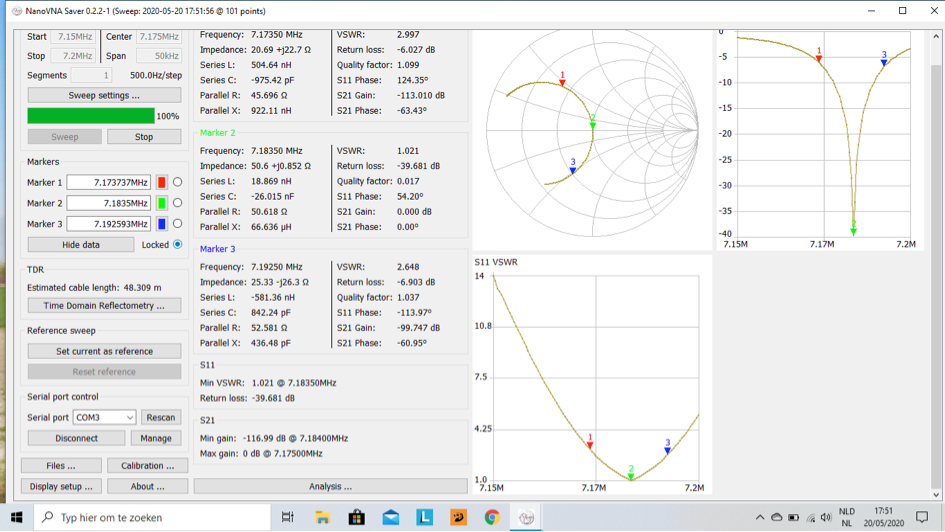Open blue L app on taskbar

pos(424,517)
